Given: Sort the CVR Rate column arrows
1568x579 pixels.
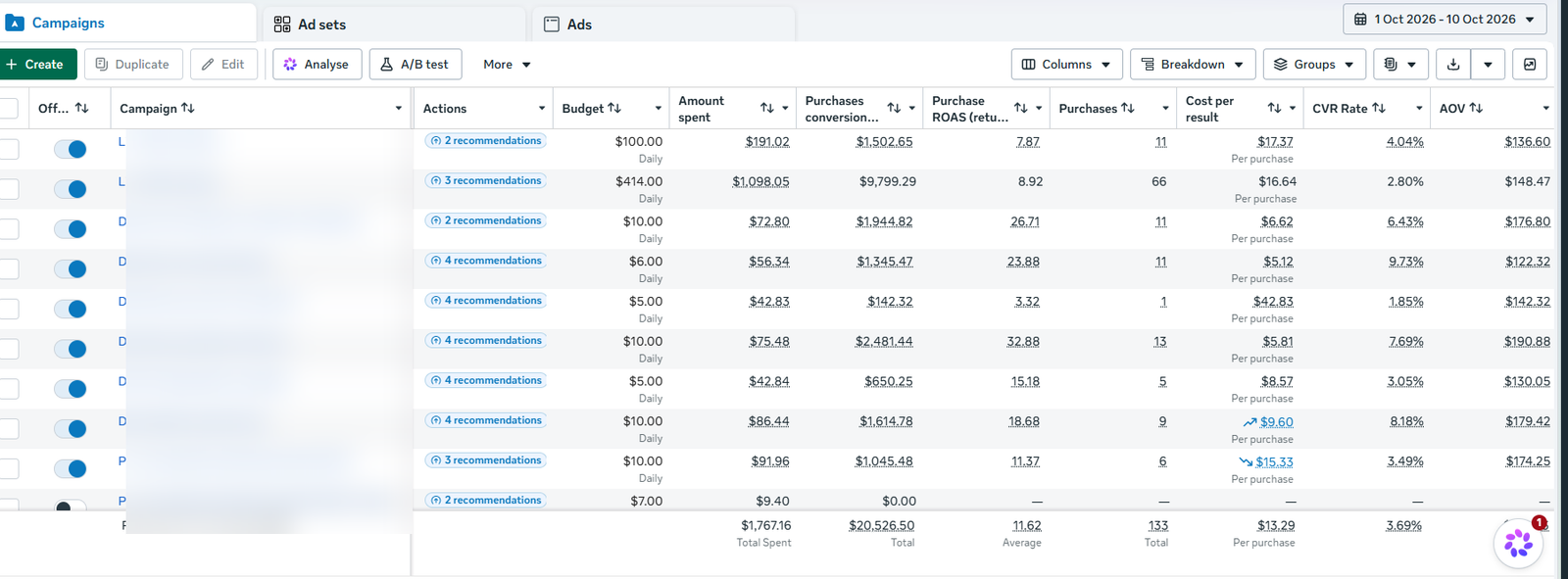Looking at the screenshot, I should (1379, 109).
